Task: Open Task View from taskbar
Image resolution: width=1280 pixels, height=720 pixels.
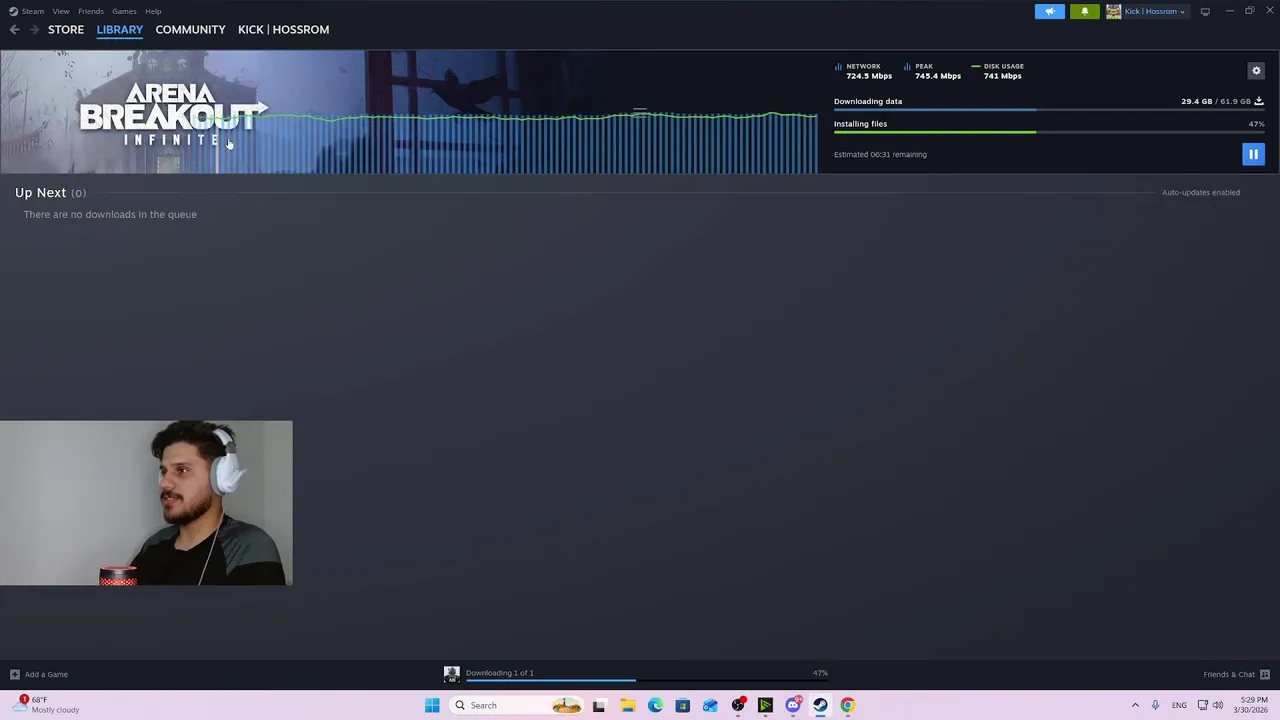Action: click(x=599, y=705)
